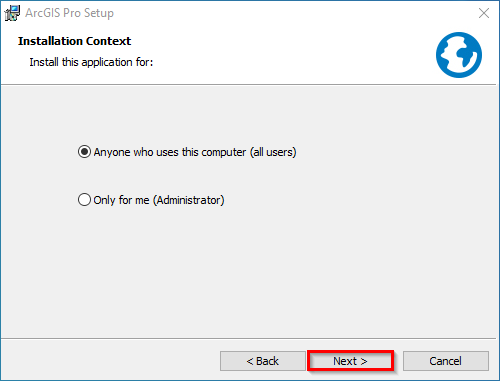
Task: Click the empty title bar area beside the title
Action: click(293, 13)
